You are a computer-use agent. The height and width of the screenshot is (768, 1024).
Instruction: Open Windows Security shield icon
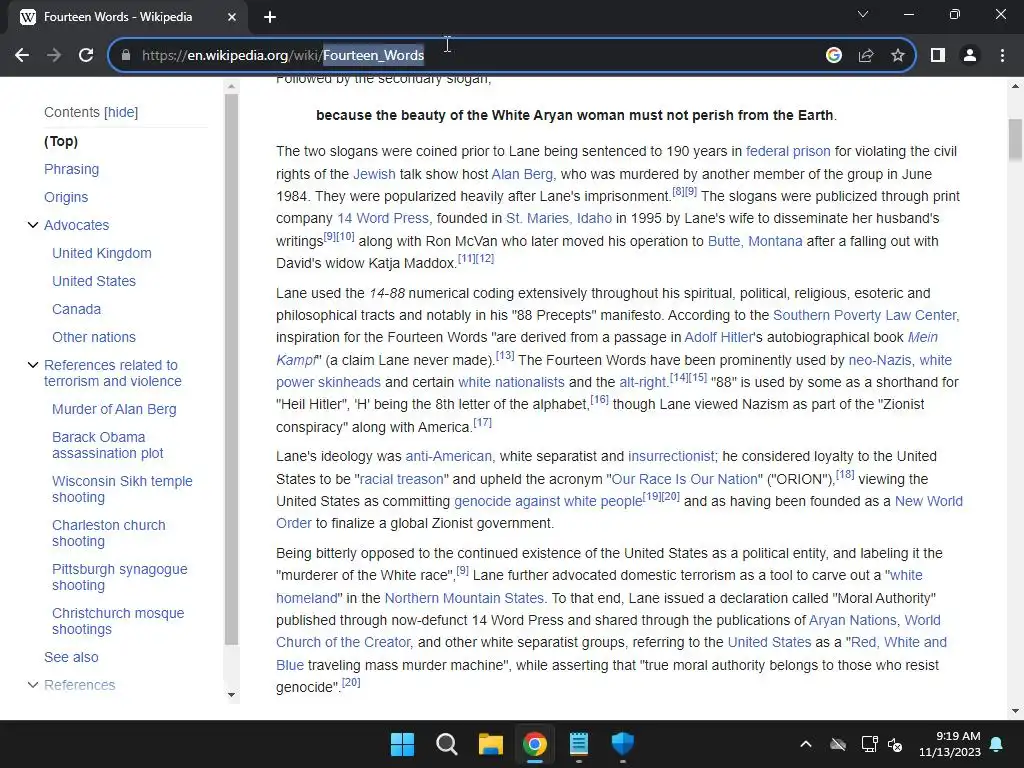623,744
